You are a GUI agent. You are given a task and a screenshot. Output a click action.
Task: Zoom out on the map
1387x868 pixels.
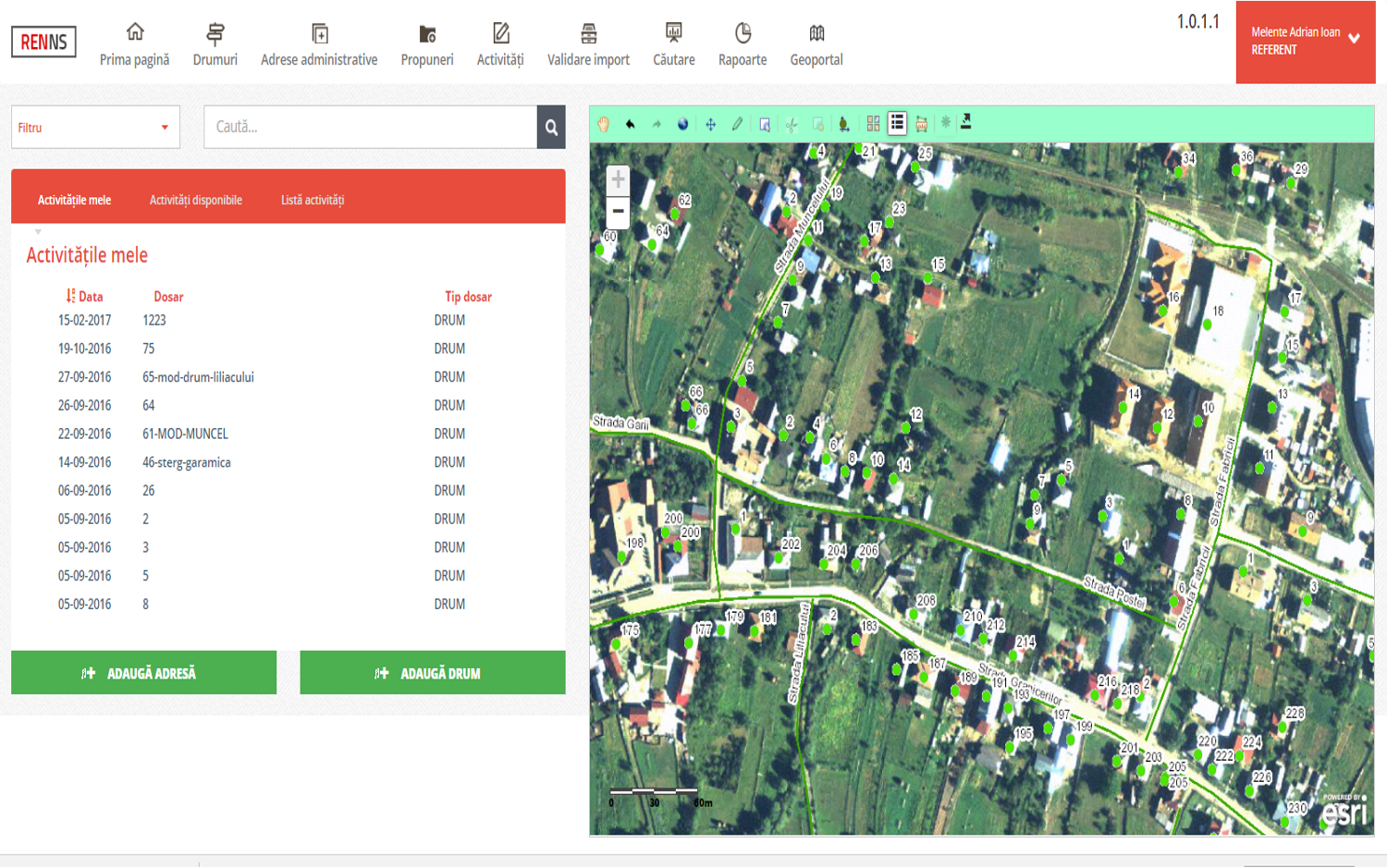618,211
